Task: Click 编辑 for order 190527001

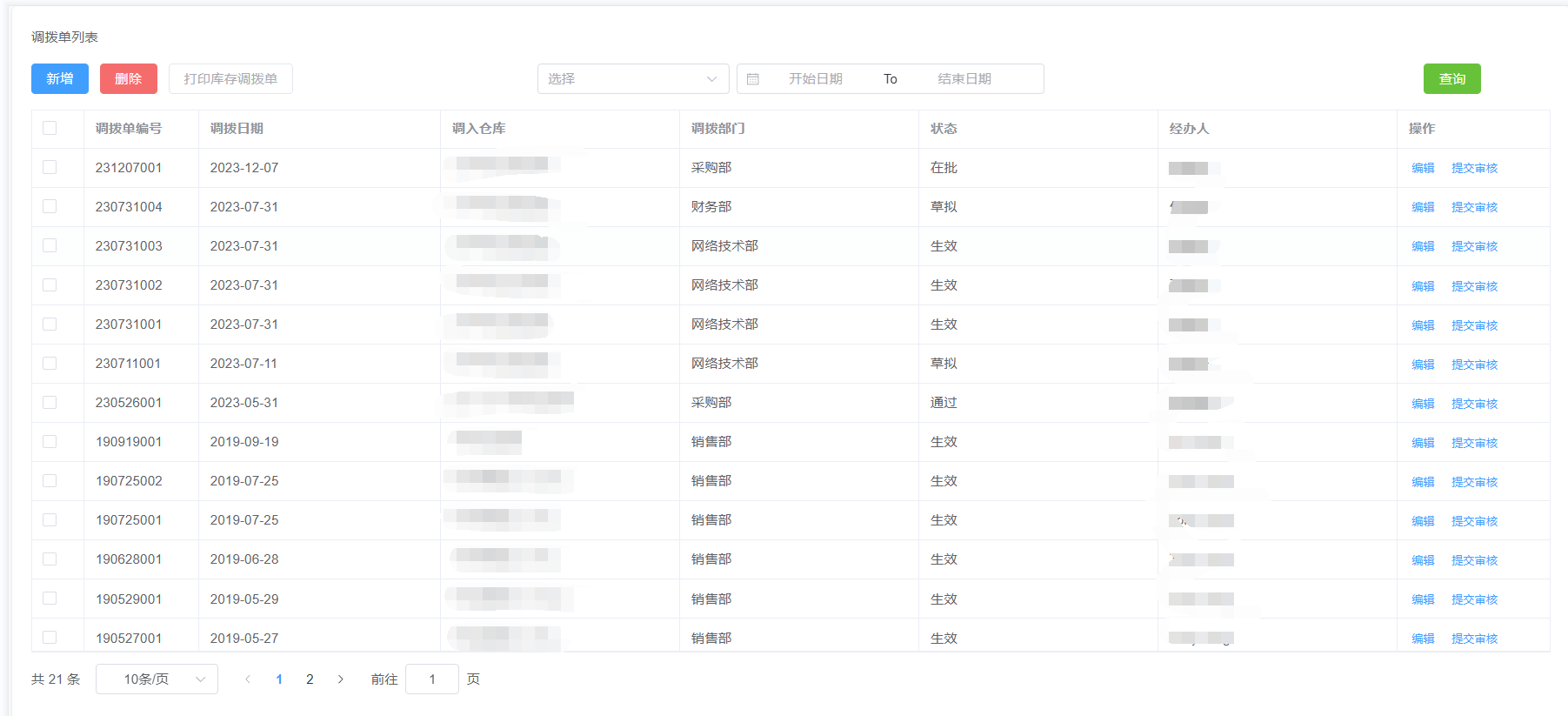Action: [1423, 639]
